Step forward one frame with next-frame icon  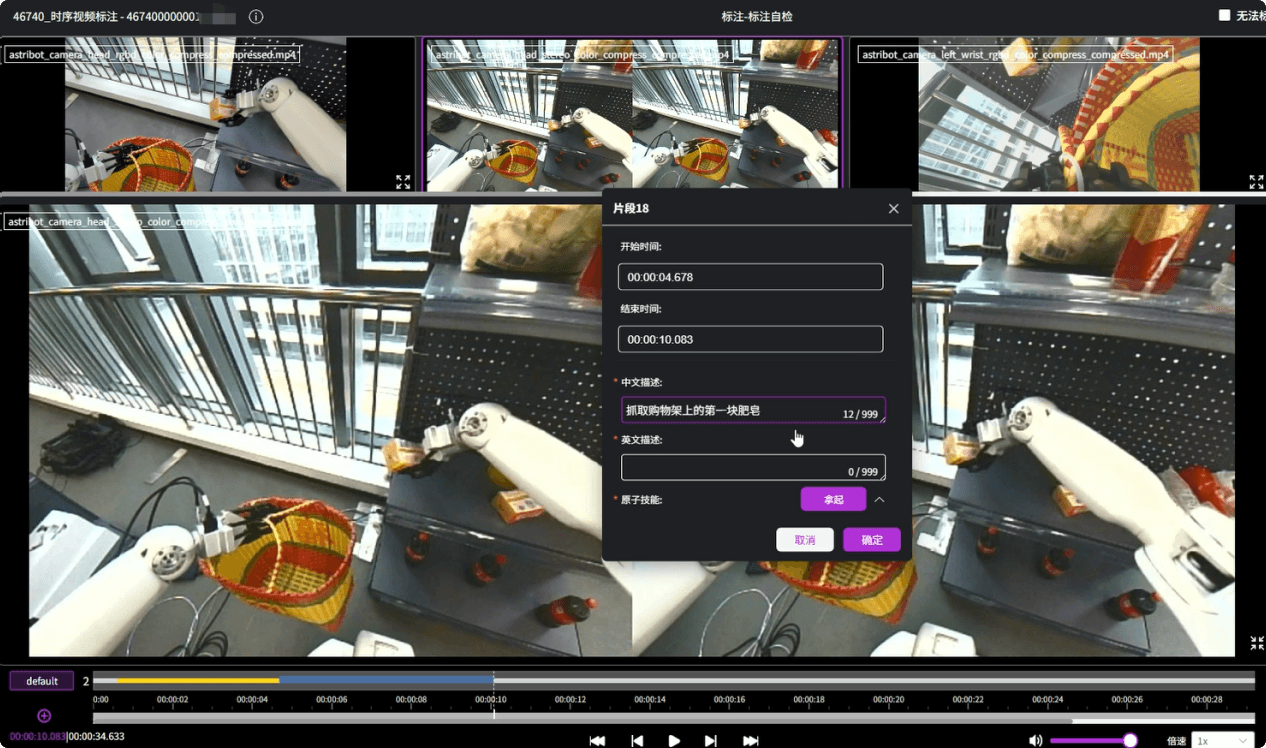711,741
